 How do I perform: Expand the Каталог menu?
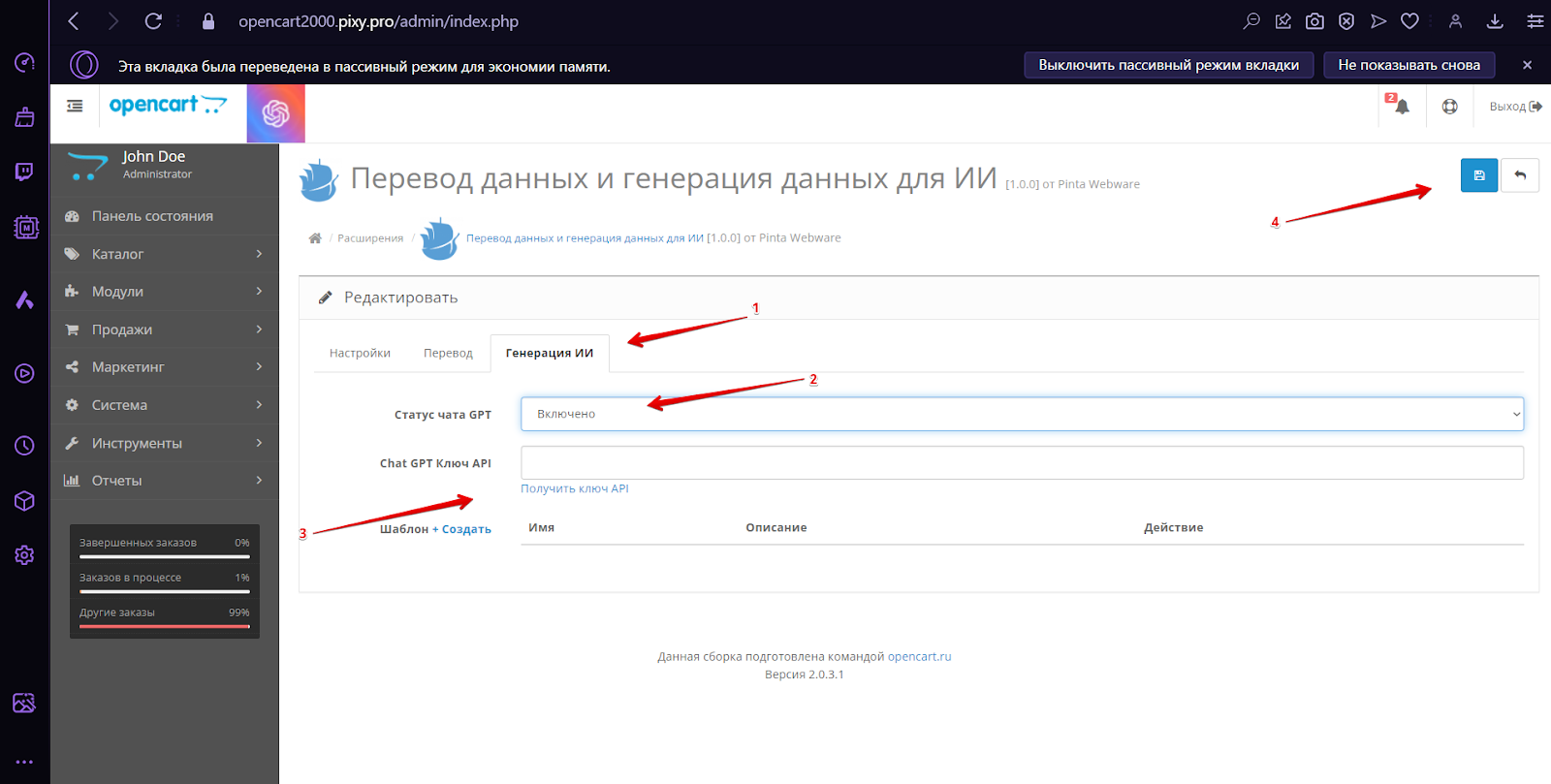click(x=165, y=254)
